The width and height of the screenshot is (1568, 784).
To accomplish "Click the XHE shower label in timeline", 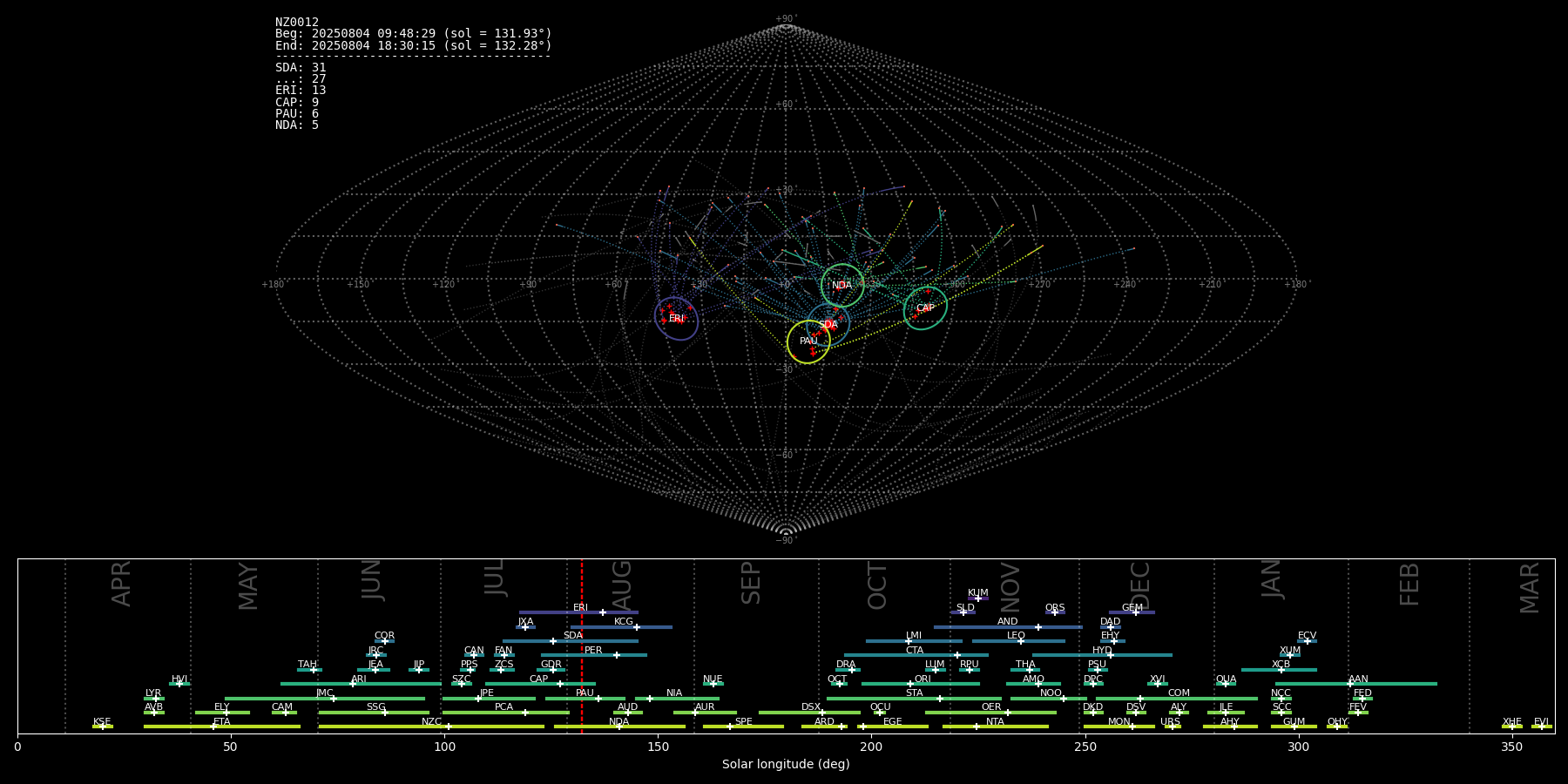I will click(x=1512, y=722).
